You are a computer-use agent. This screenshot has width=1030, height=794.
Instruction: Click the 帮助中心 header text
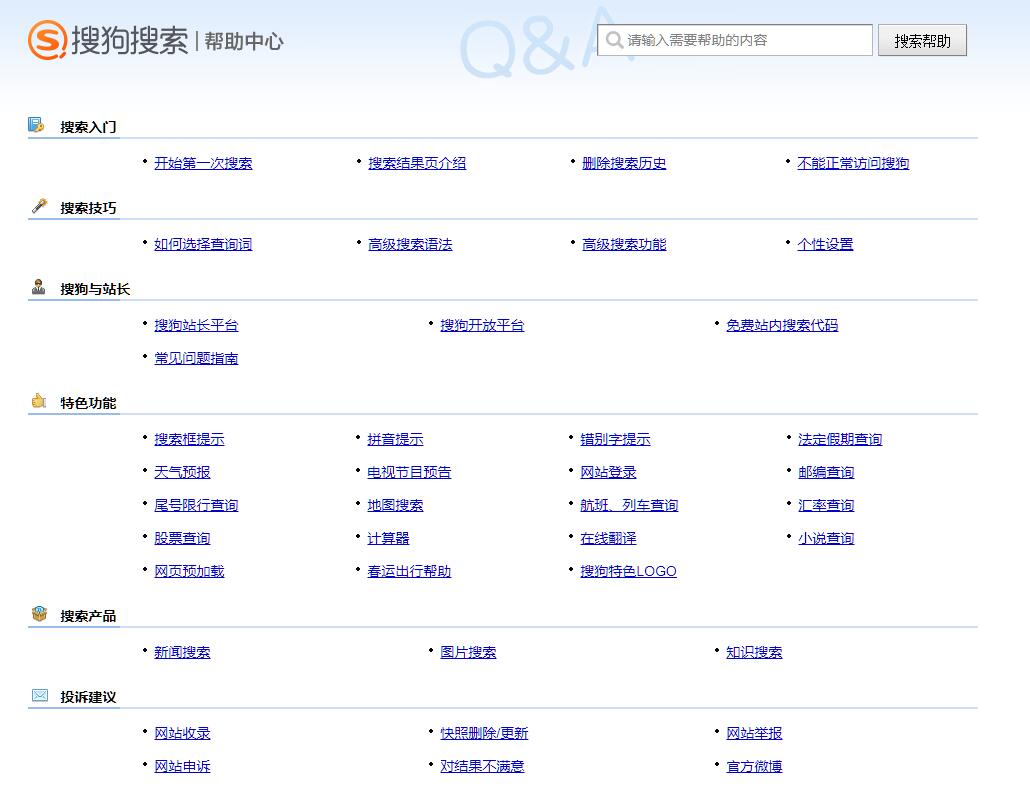(244, 41)
